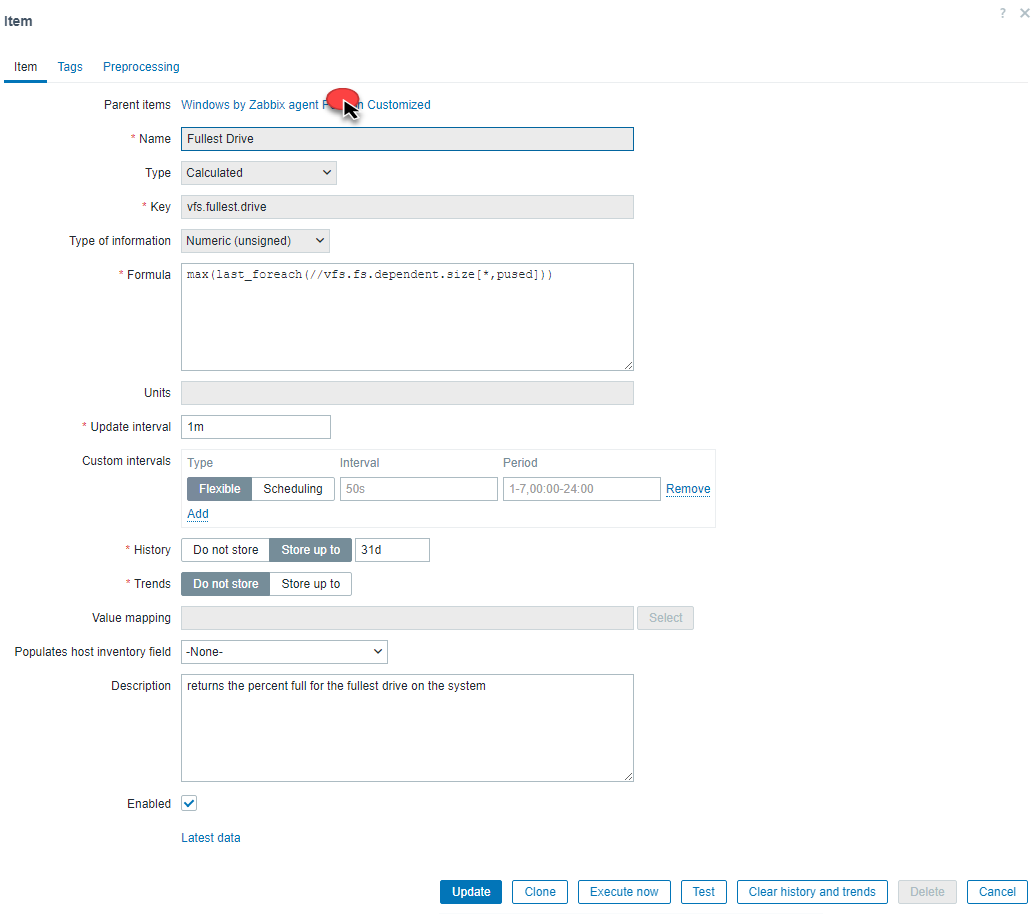
Task: Open the help documentation icon
Action: click(x=1002, y=13)
